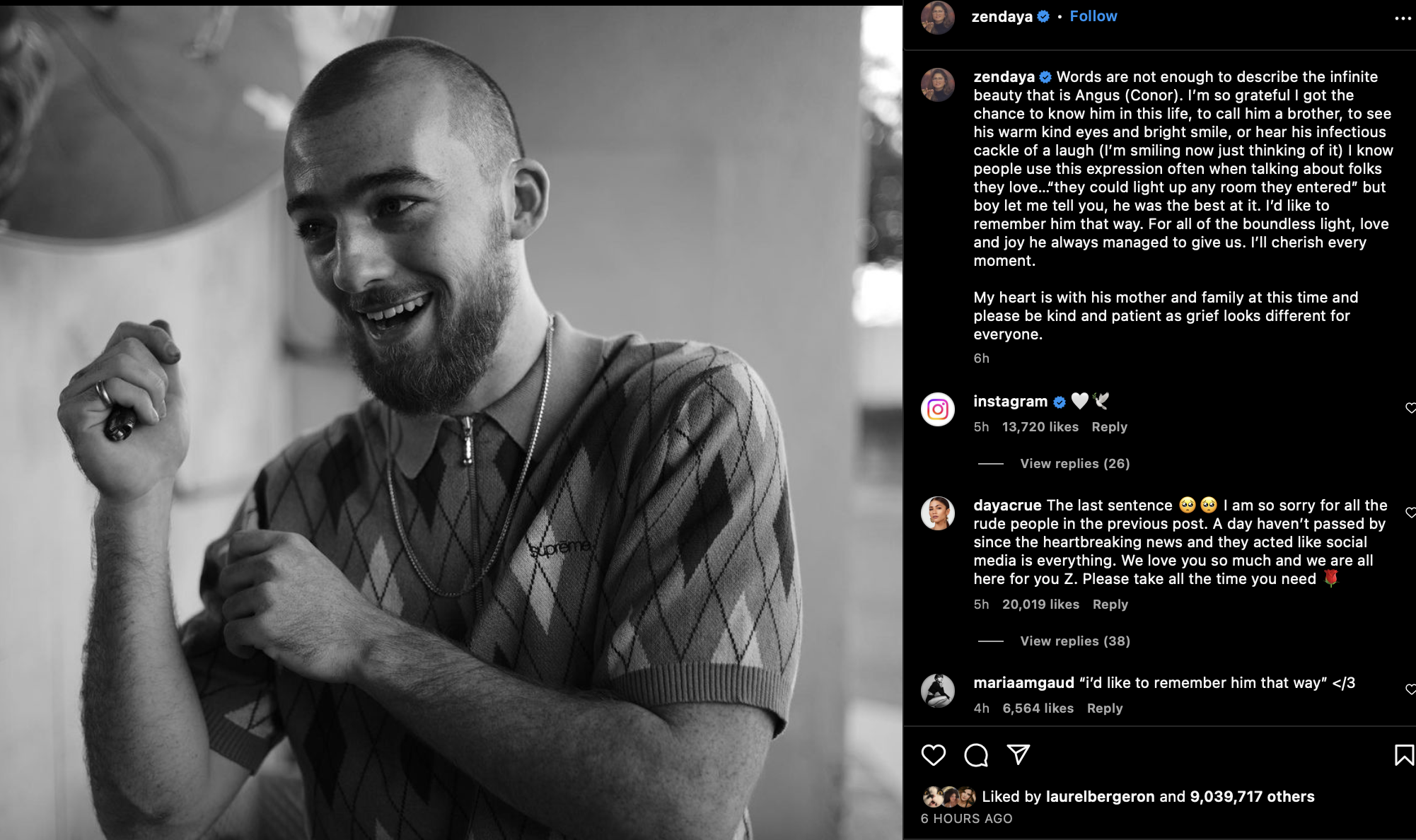Image resolution: width=1416 pixels, height=840 pixels.
Task: Follow the zendaya account
Action: tap(1093, 16)
